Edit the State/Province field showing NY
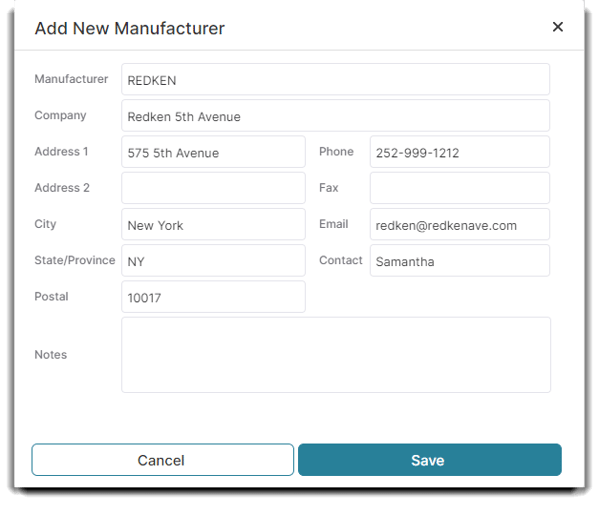The width and height of the screenshot is (599, 516). 213,260
